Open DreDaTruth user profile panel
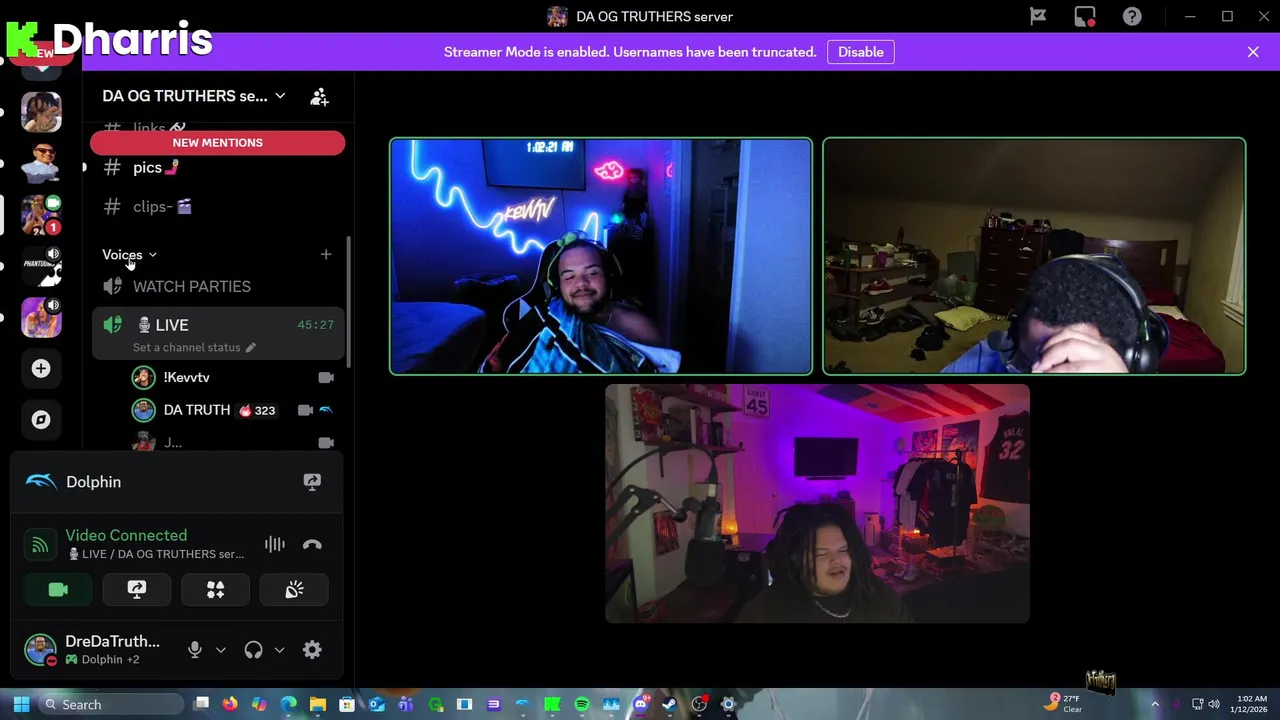The image size is (1280, 720). pos(92,650)
